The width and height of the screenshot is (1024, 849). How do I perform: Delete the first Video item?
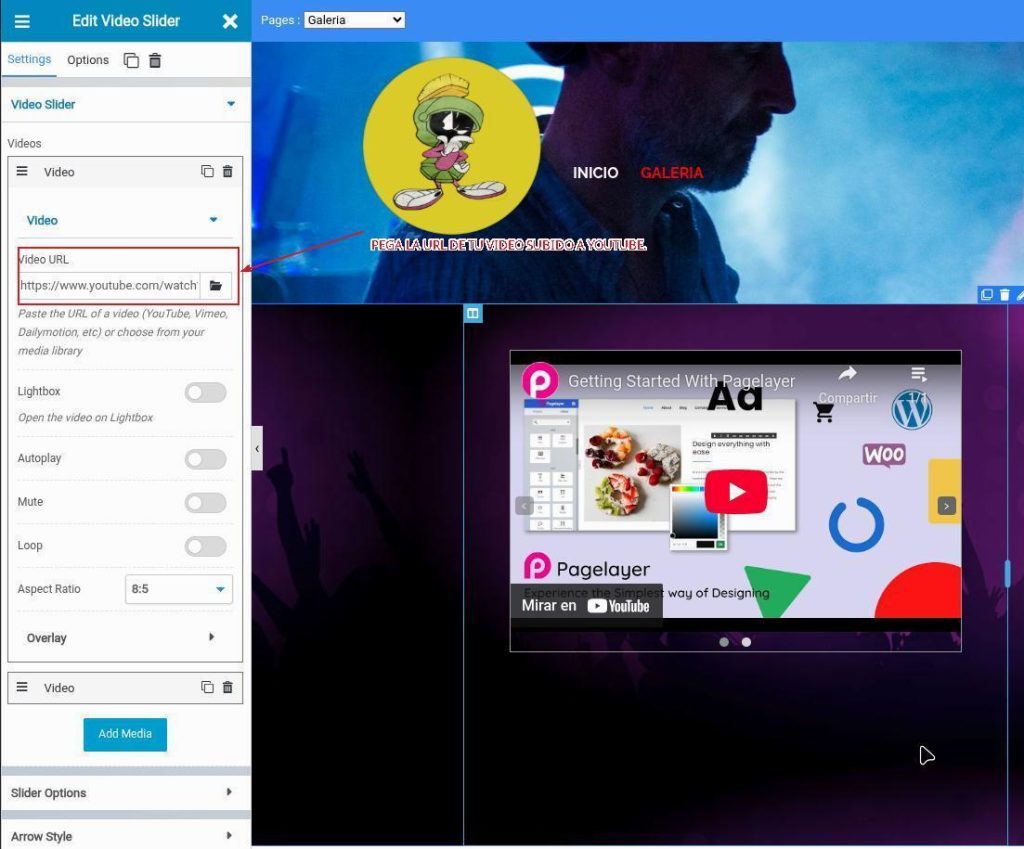(x=227, y=172)
